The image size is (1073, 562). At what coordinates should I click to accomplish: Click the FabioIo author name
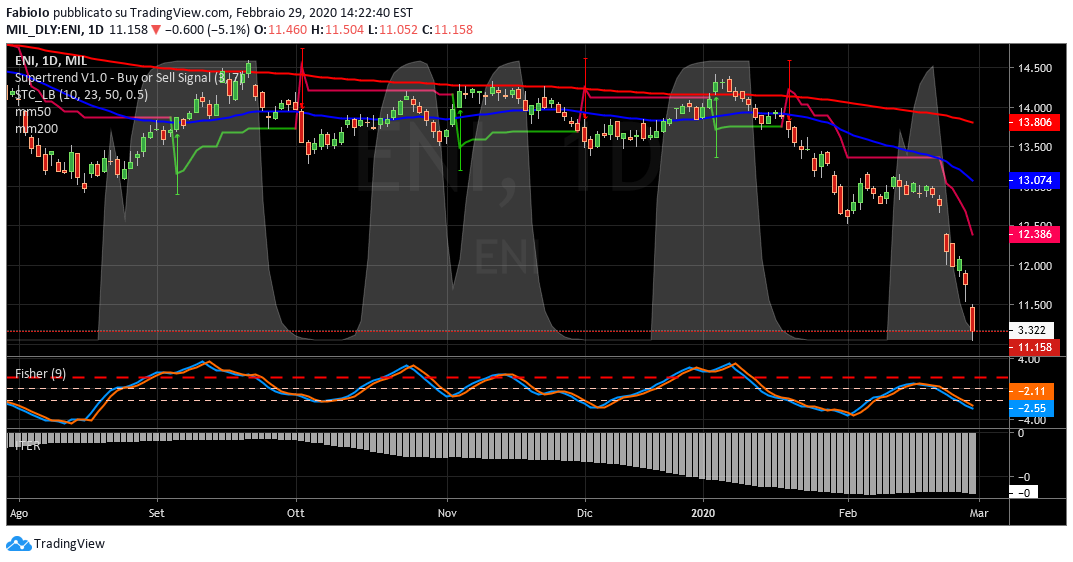[x=28, y=12]
